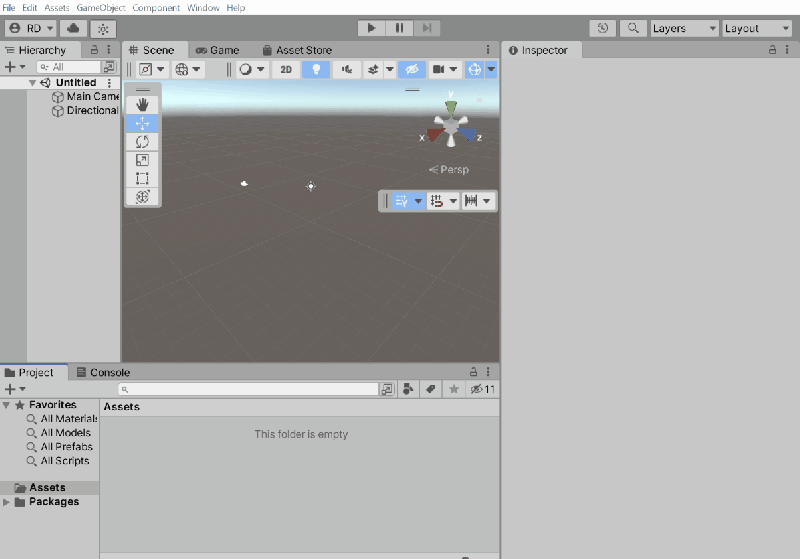Click search by label icon in Project
The height and width of the screenshot is (559, 800).
(431, 390)
